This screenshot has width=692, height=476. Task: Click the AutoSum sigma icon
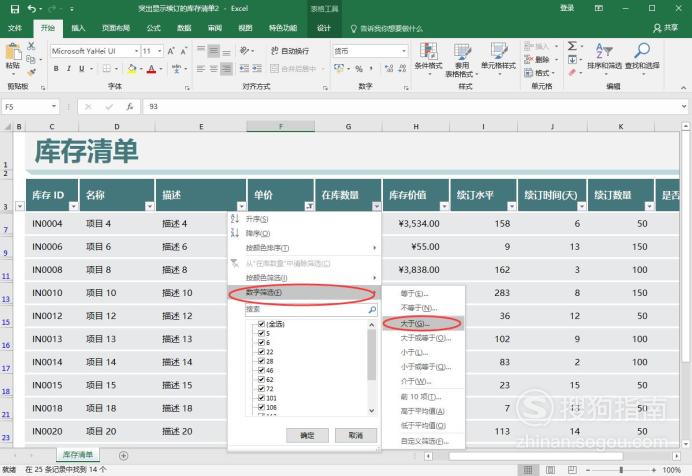(x=572, y=46)
